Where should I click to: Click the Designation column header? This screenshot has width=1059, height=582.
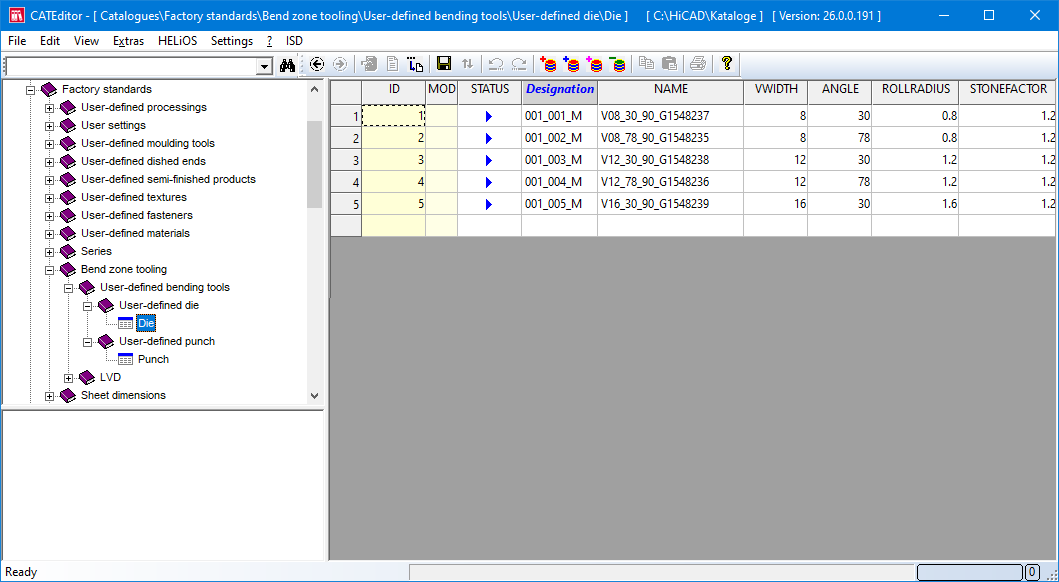(560, 89)
